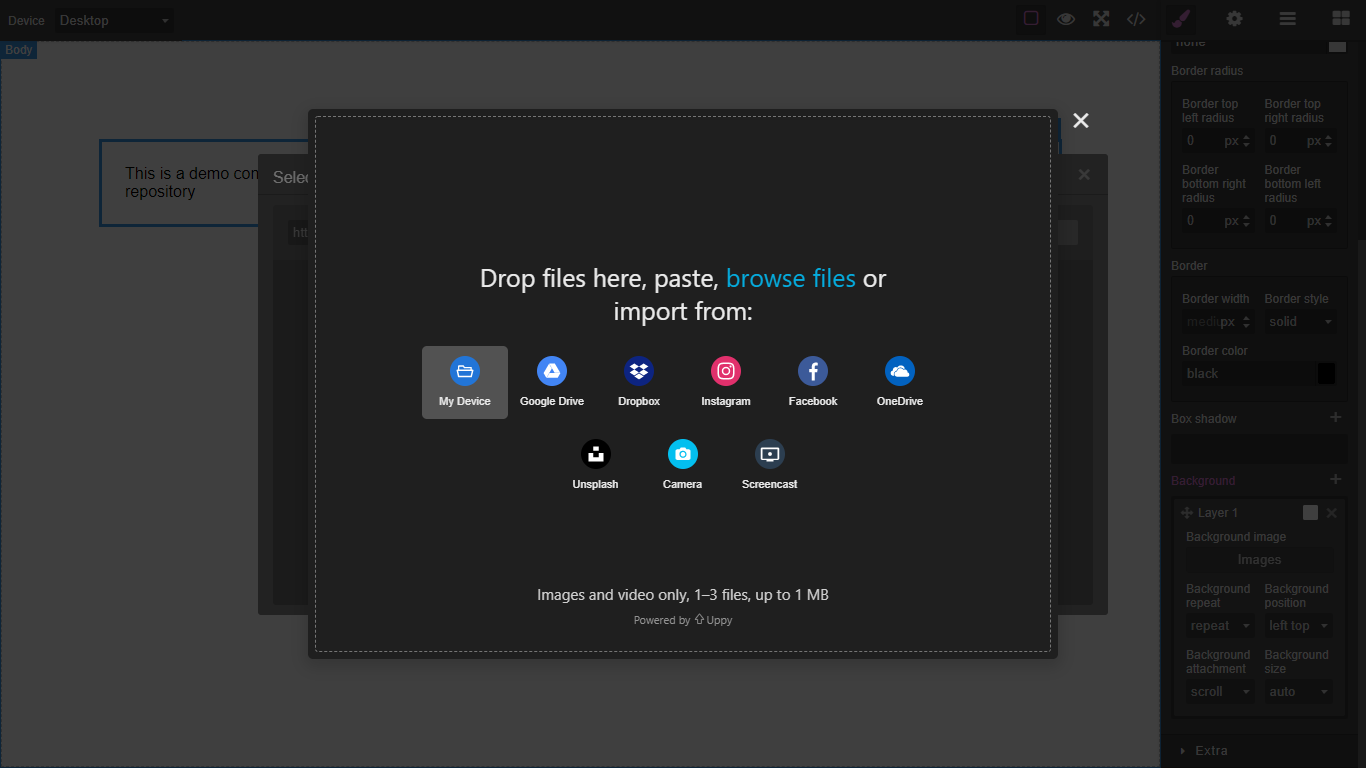The image size is (1366, 768).
Task: Start a Screencast recording
Action: coord(769,464)
